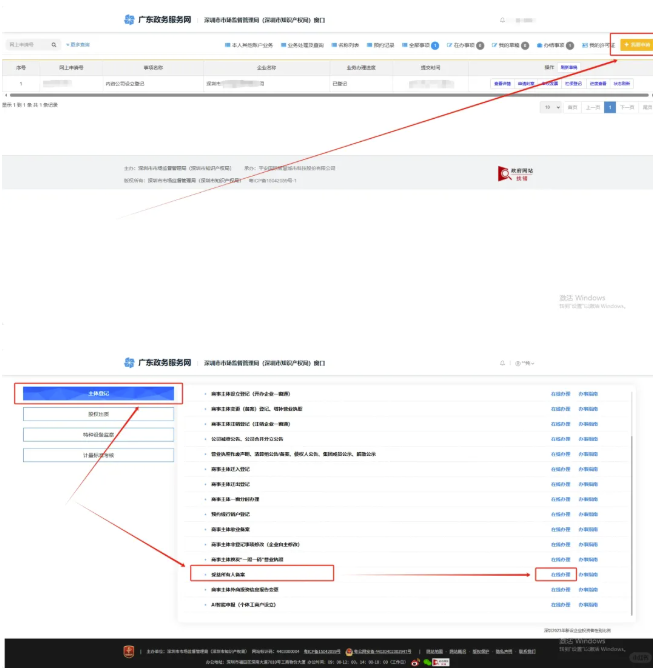The width and height of the screenshot is (653, 668).
Task: Click the Guangdong government service logo in top header
Action: click(157, 20)
